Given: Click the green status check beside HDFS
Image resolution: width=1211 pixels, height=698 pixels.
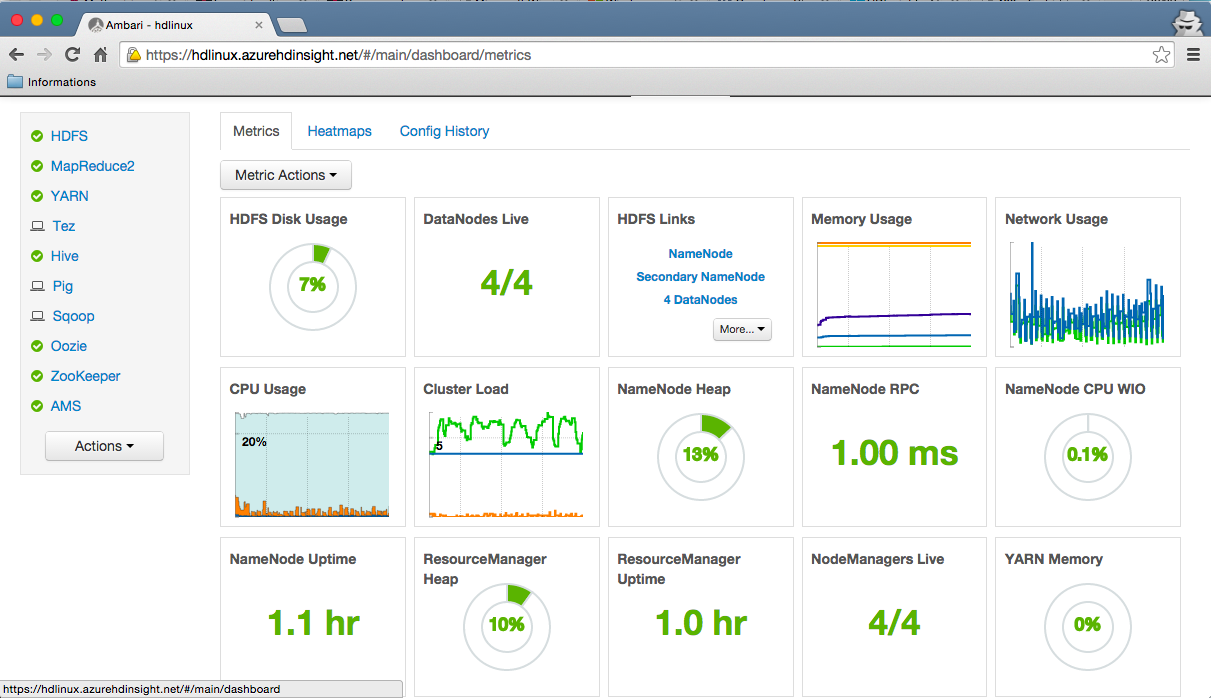Looking at the screenshot, I should click(37, 136).
